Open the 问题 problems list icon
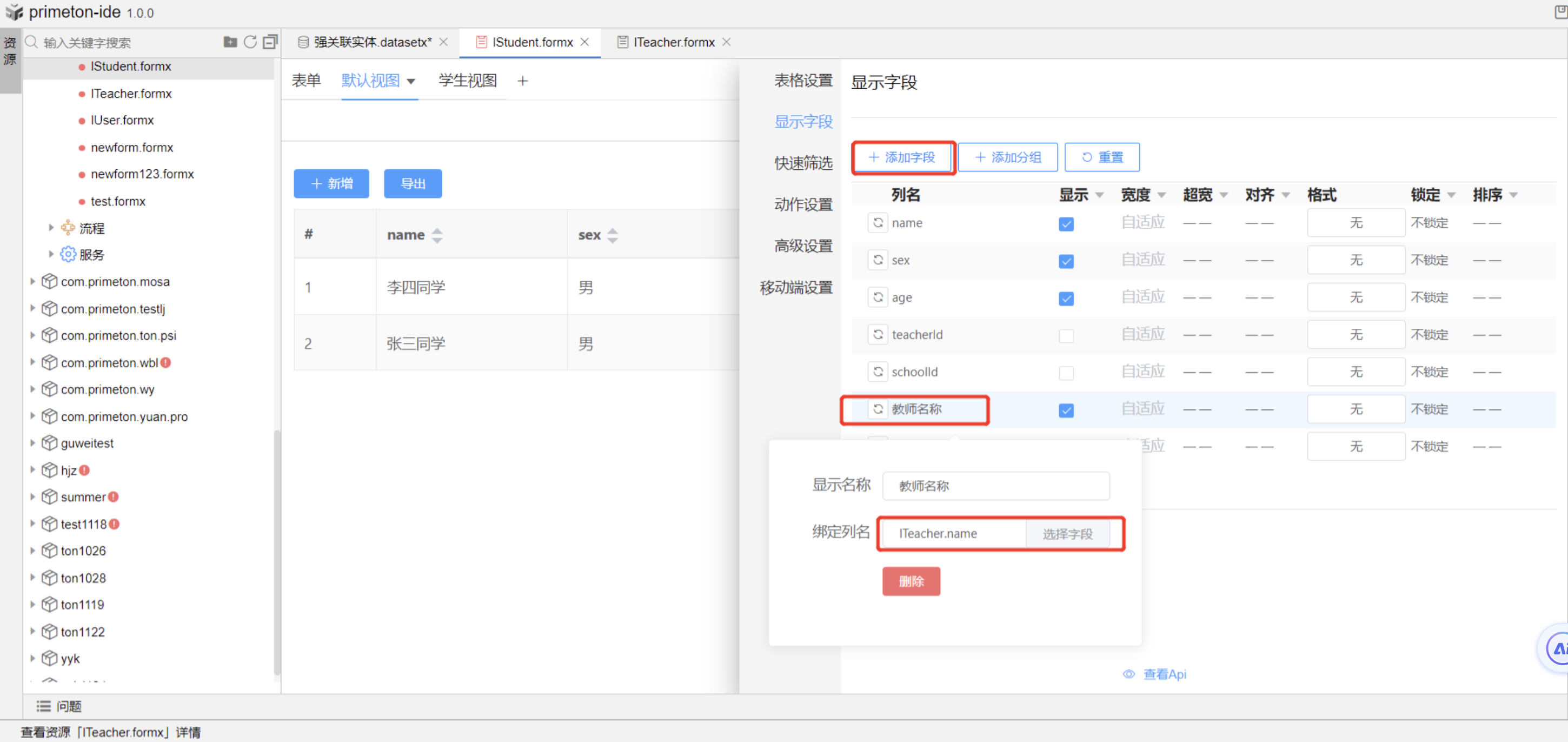 pyautogui.click(x=43, y=706)
